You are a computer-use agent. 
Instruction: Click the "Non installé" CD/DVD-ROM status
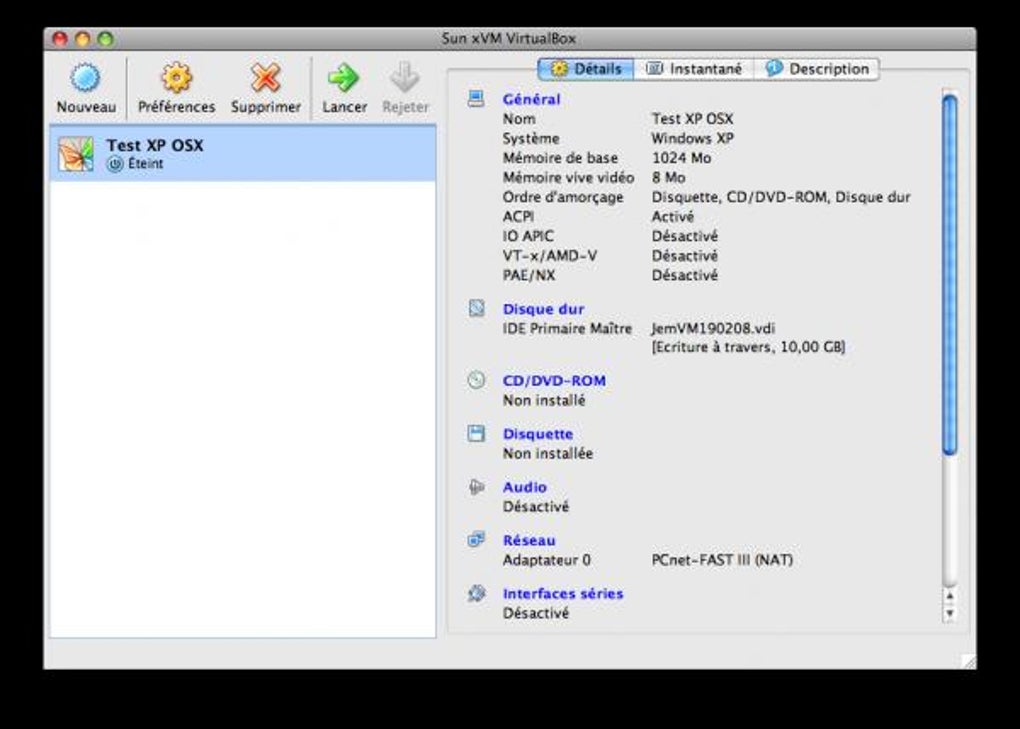tap(544, 401)
